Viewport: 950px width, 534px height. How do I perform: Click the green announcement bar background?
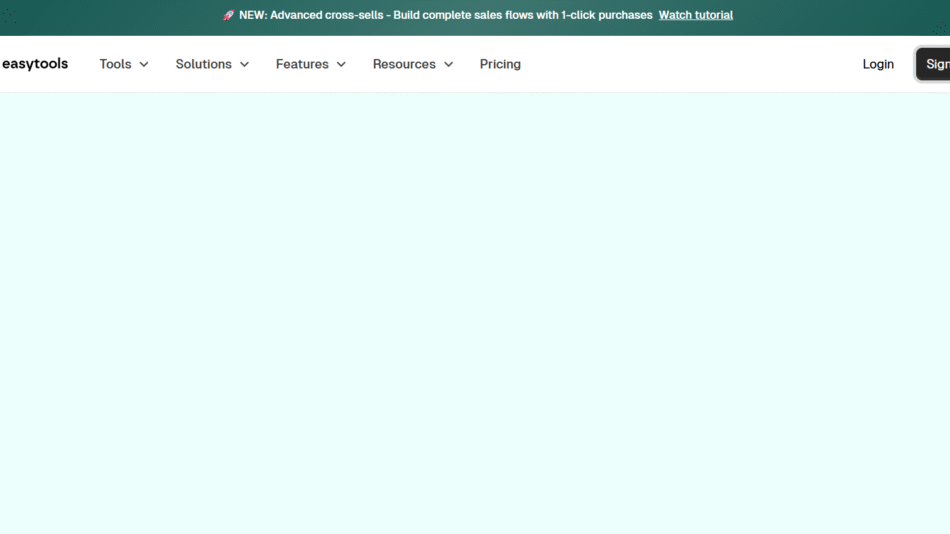coord(100,15)
